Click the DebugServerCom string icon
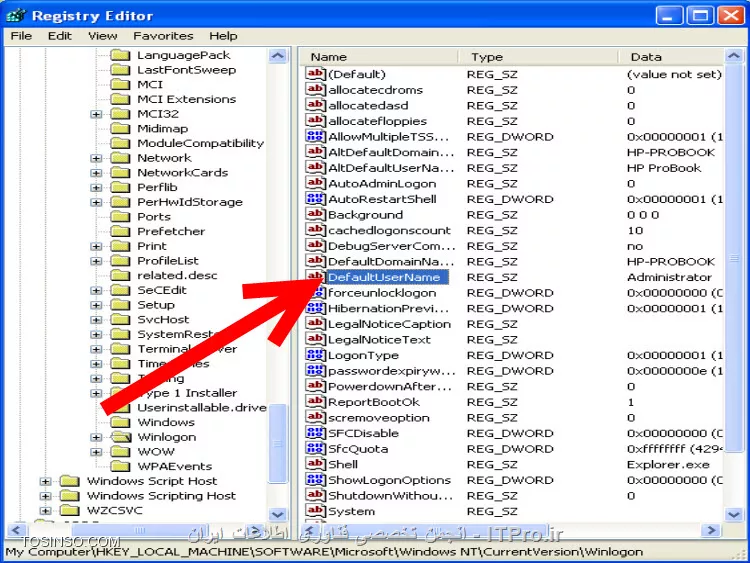 tap(315, 246)
